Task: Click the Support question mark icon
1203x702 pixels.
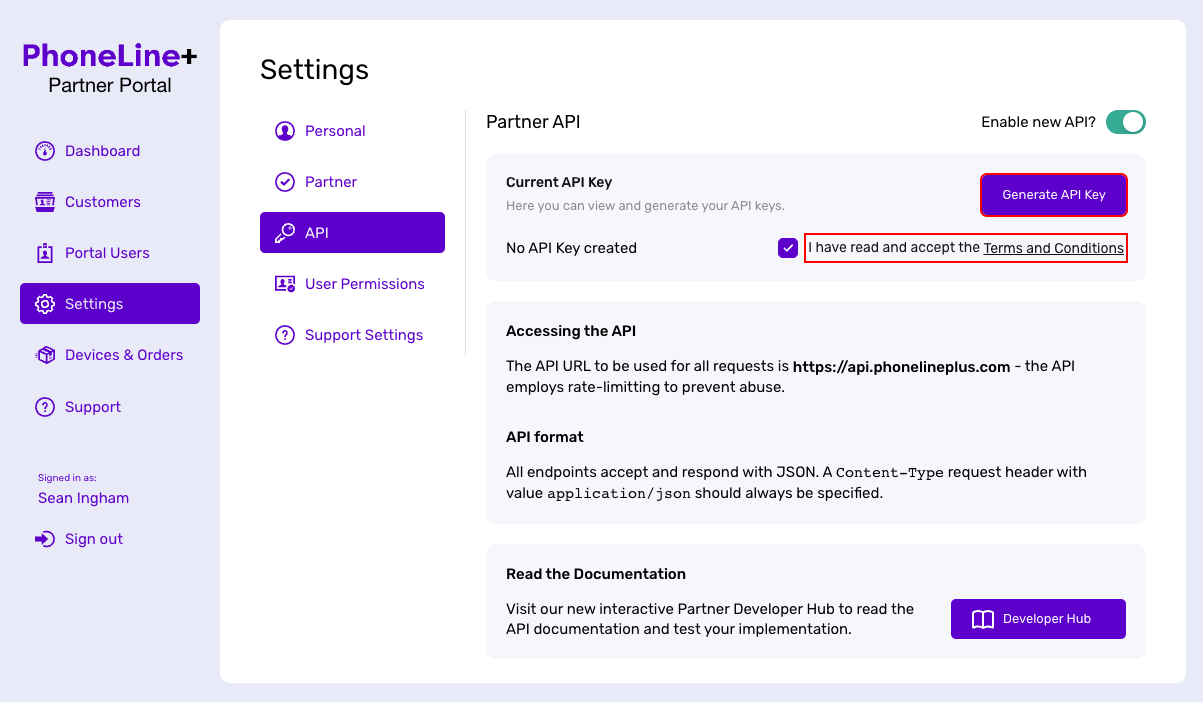Action: click(x=45, y=407)
